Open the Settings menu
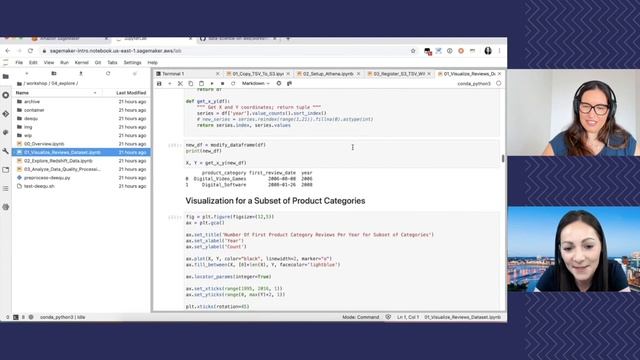640x360 pixels. click(x=132, y=63)
